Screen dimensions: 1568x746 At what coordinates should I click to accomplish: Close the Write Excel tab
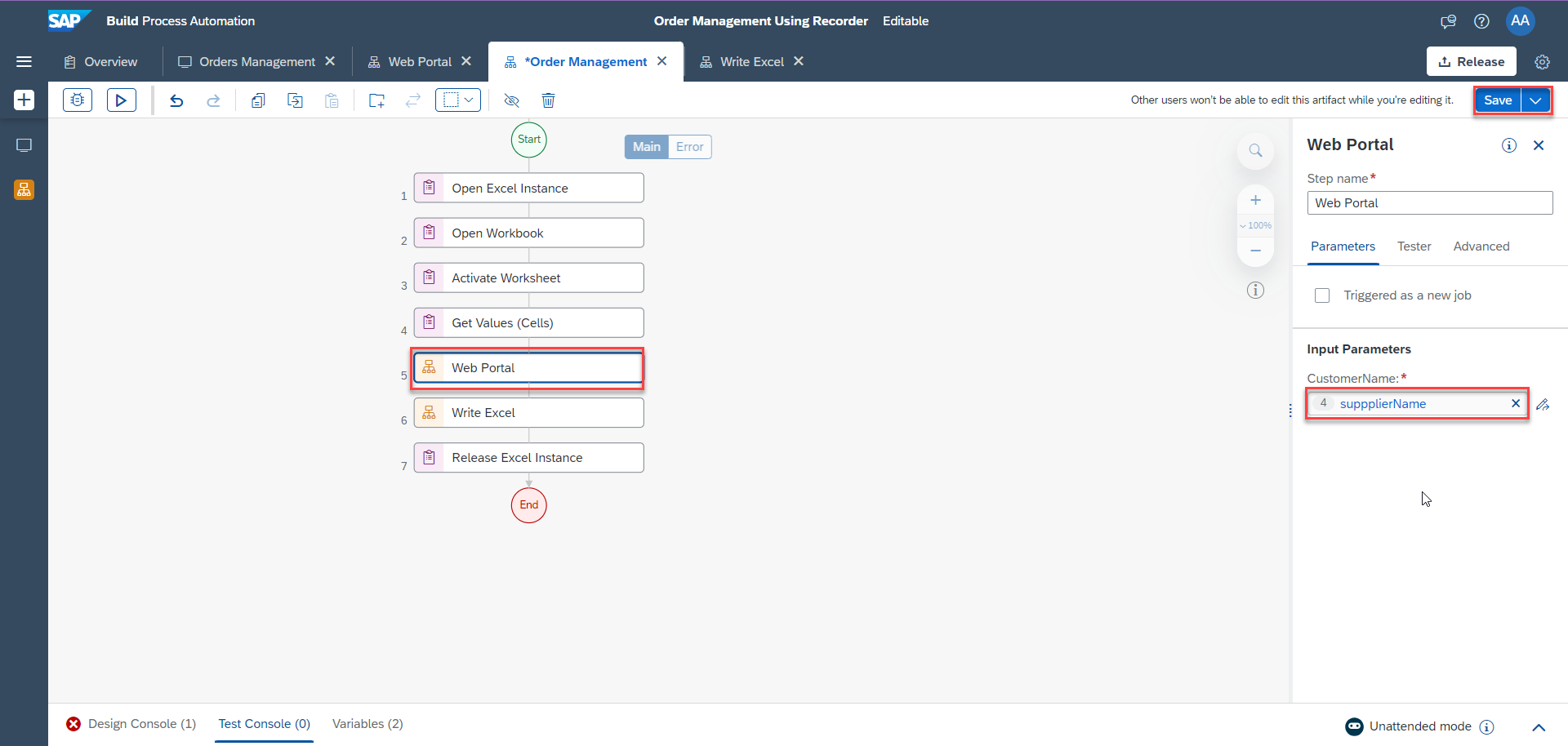(799, 61)
